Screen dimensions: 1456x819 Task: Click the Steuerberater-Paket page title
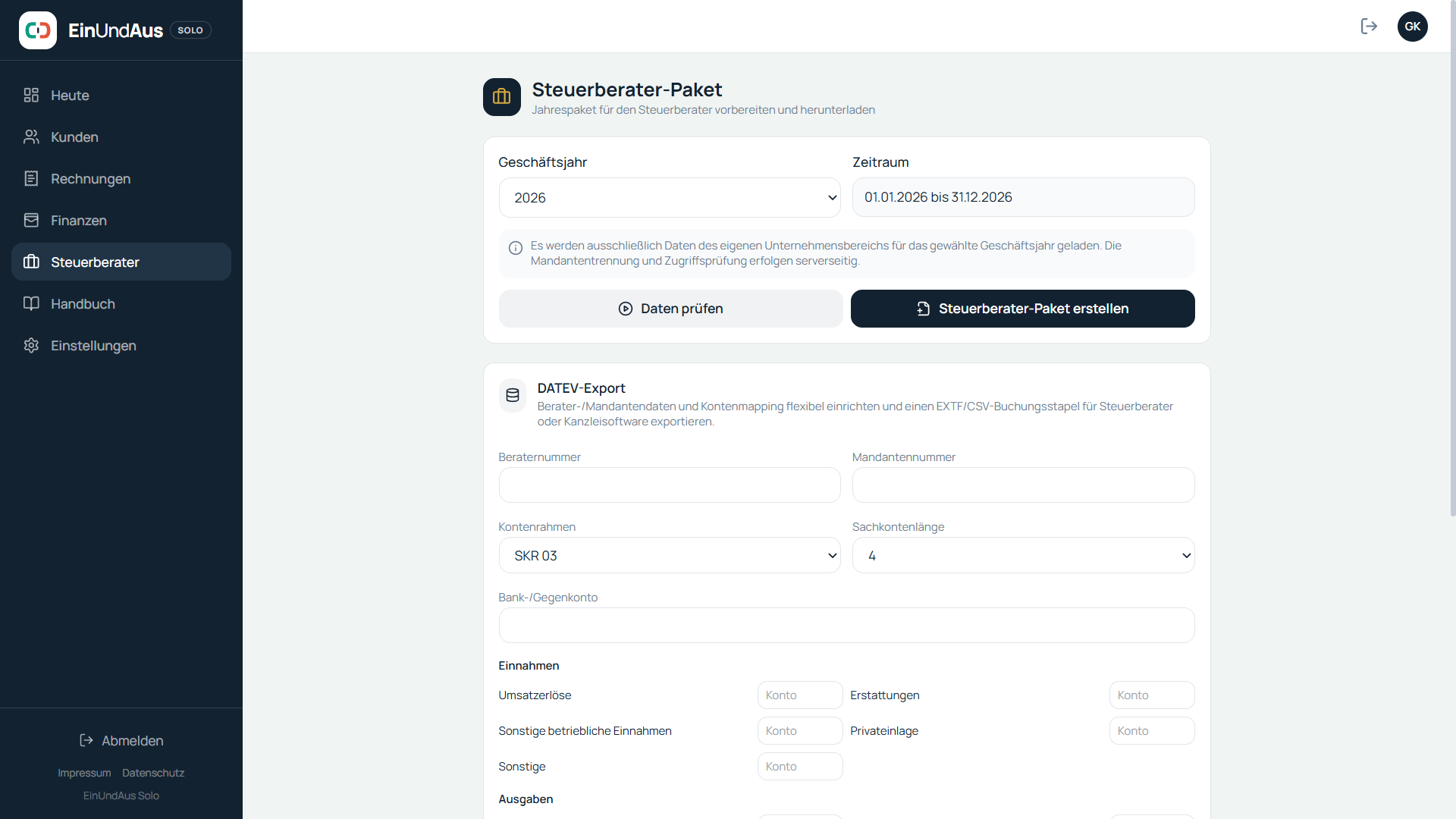pyautogui.click(x=627, y=89)
